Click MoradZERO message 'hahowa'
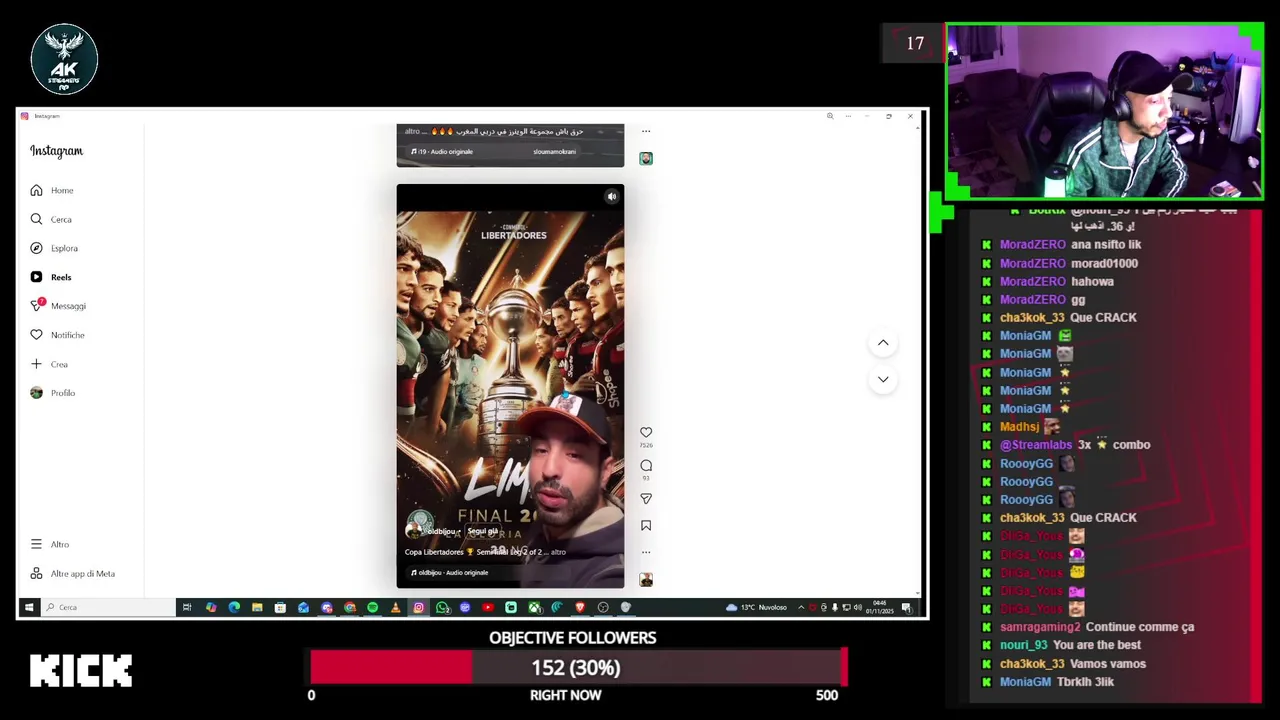1280x720 pixels. point(1092,282)
